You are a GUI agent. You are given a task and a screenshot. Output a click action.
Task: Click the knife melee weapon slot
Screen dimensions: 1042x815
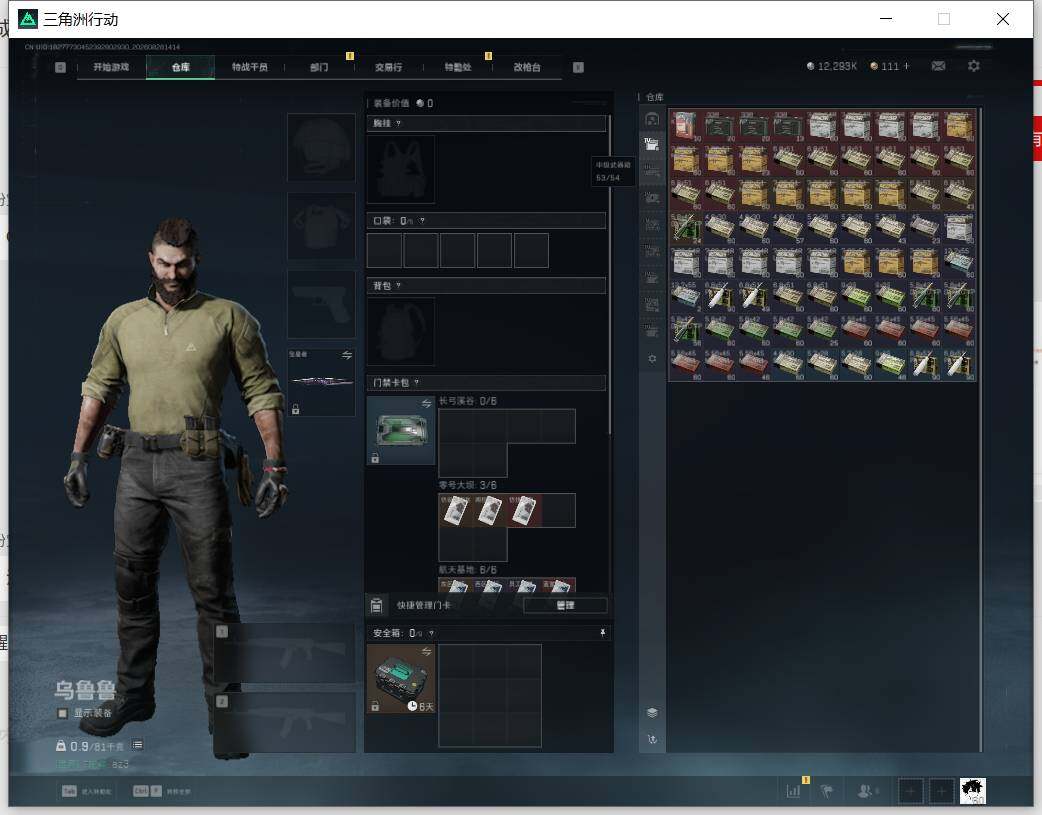[x=321, y=382]
